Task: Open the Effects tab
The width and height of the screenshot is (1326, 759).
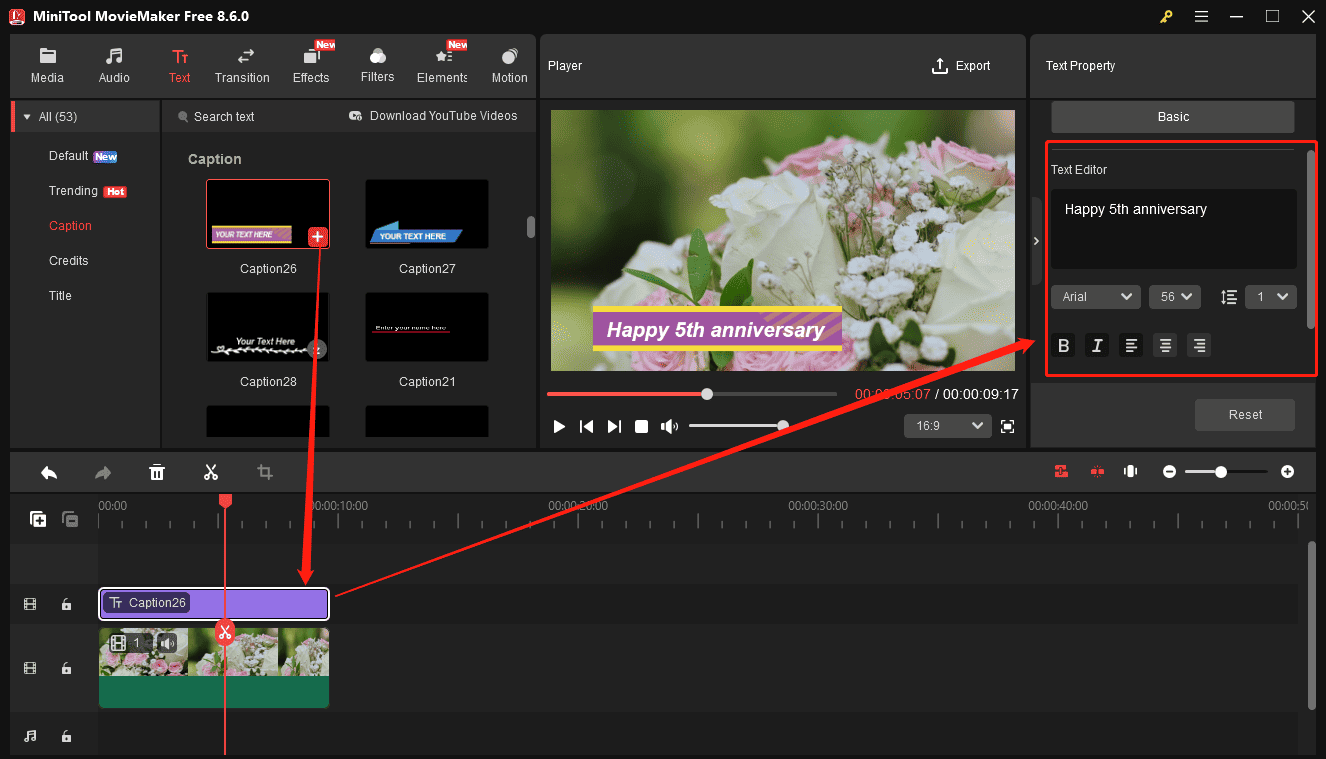Action: [x=311, y=66]
